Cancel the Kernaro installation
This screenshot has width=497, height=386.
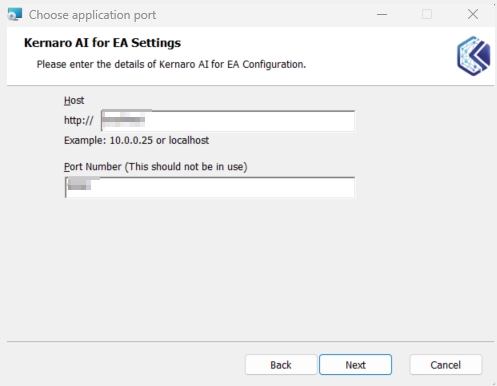point(446,365)
